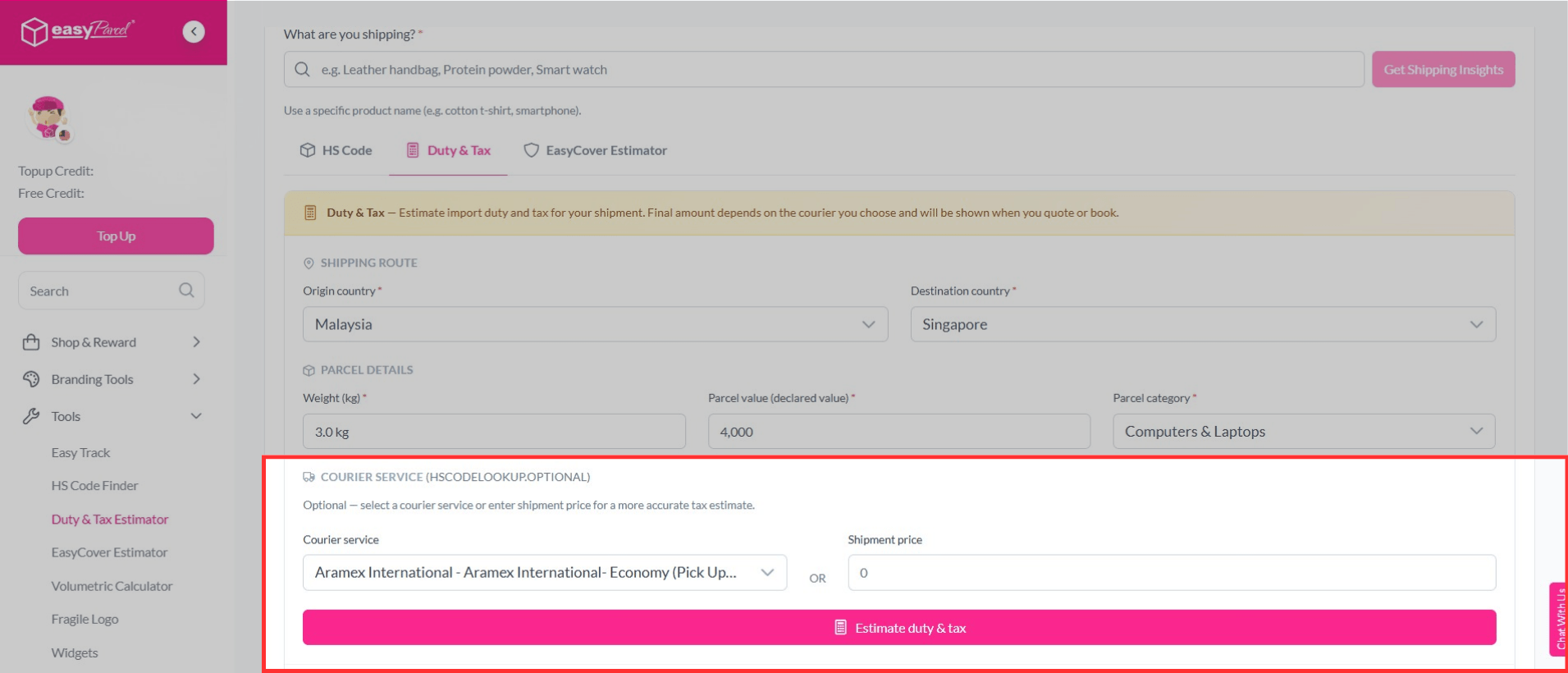Select Duty & Tax Estimator sidebar item

click(x=109, y=519)
